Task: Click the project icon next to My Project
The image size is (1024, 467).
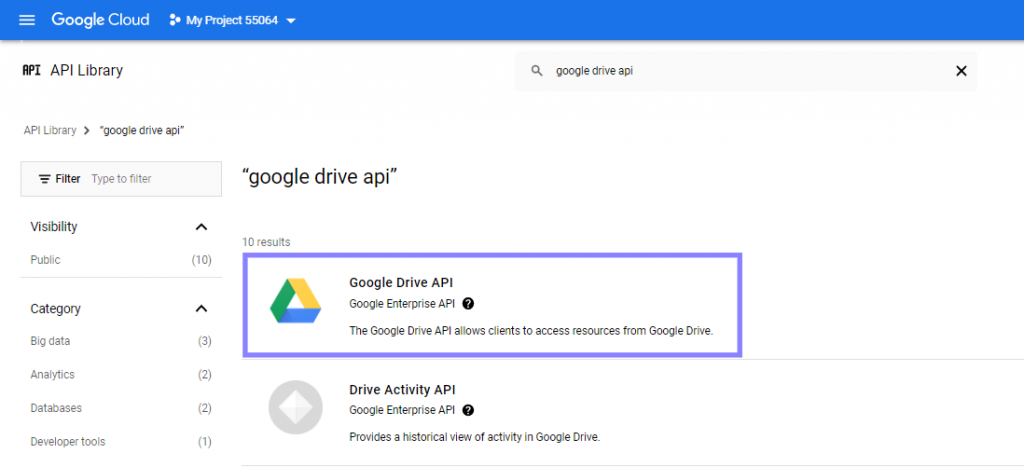Action: [174, 20]
